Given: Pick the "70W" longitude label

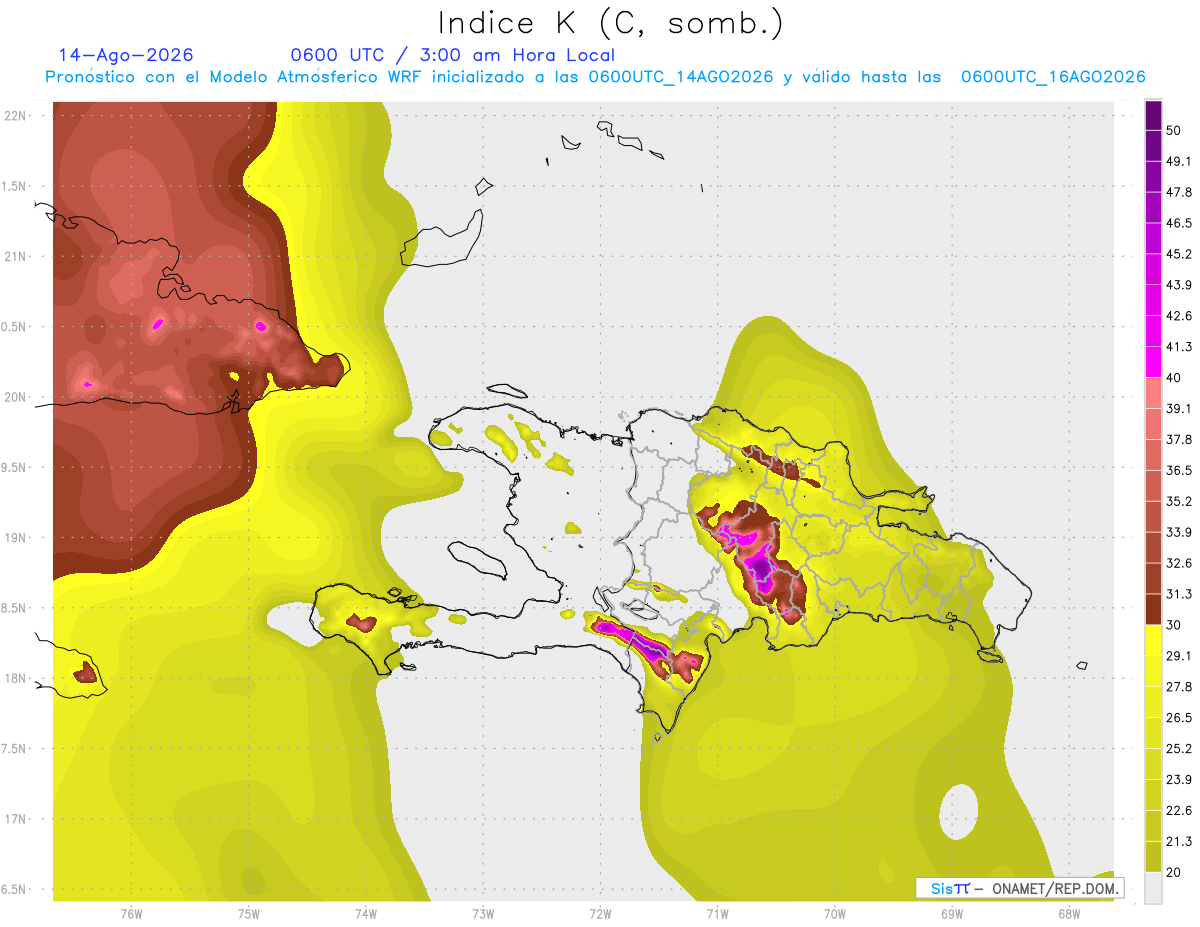Looking at the screenshot, I should point(835,913).
